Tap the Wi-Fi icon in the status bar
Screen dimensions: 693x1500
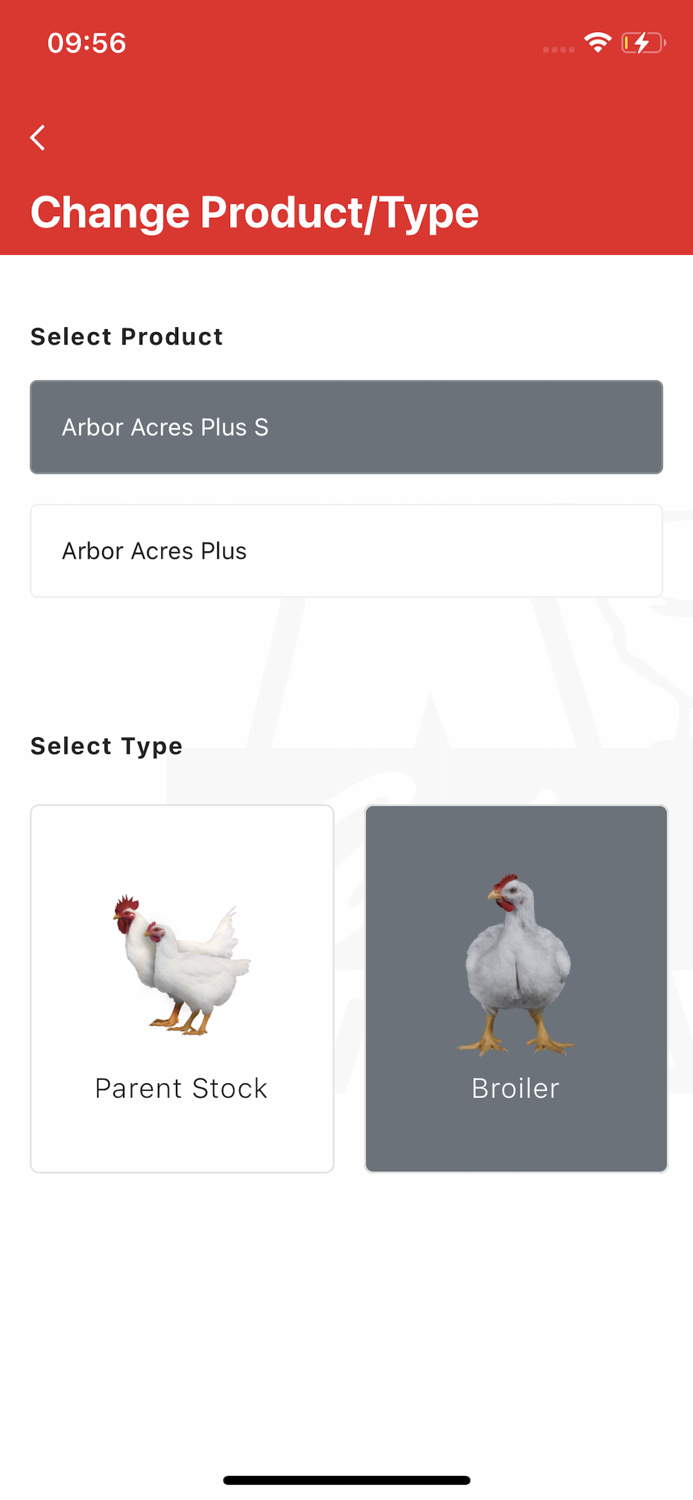pos(598,42)
